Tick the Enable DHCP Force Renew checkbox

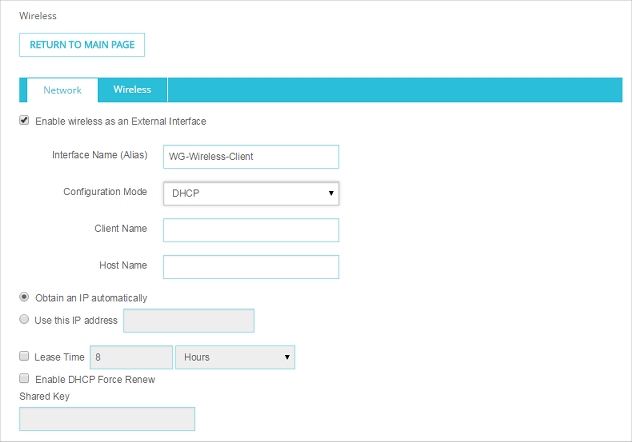[x=25, y=379]
